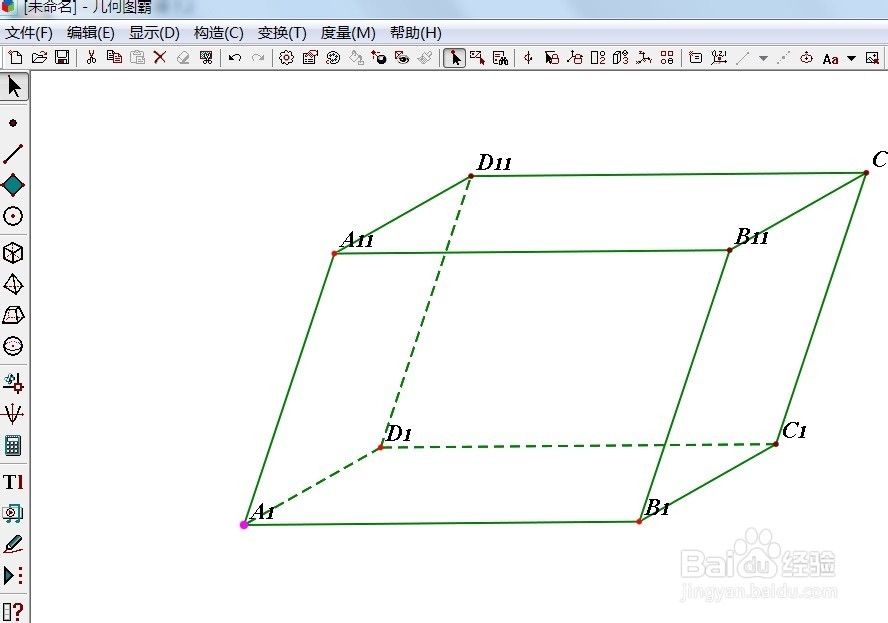Click the scissors cut icon

point(91,57)
